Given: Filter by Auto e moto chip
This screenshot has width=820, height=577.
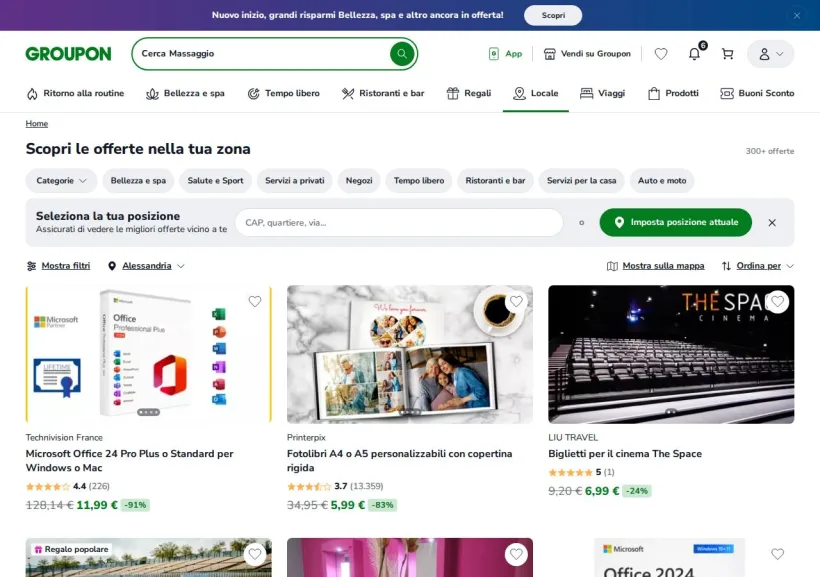Looking at the screenshot, I should click(662, 180).
